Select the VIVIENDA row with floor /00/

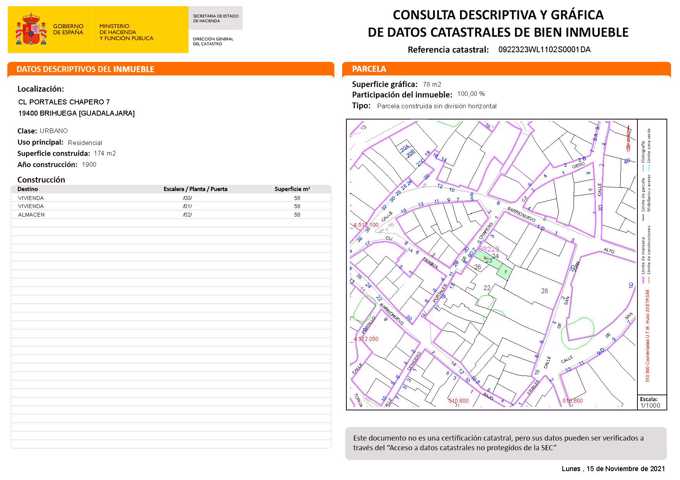(x=171, y=198)
